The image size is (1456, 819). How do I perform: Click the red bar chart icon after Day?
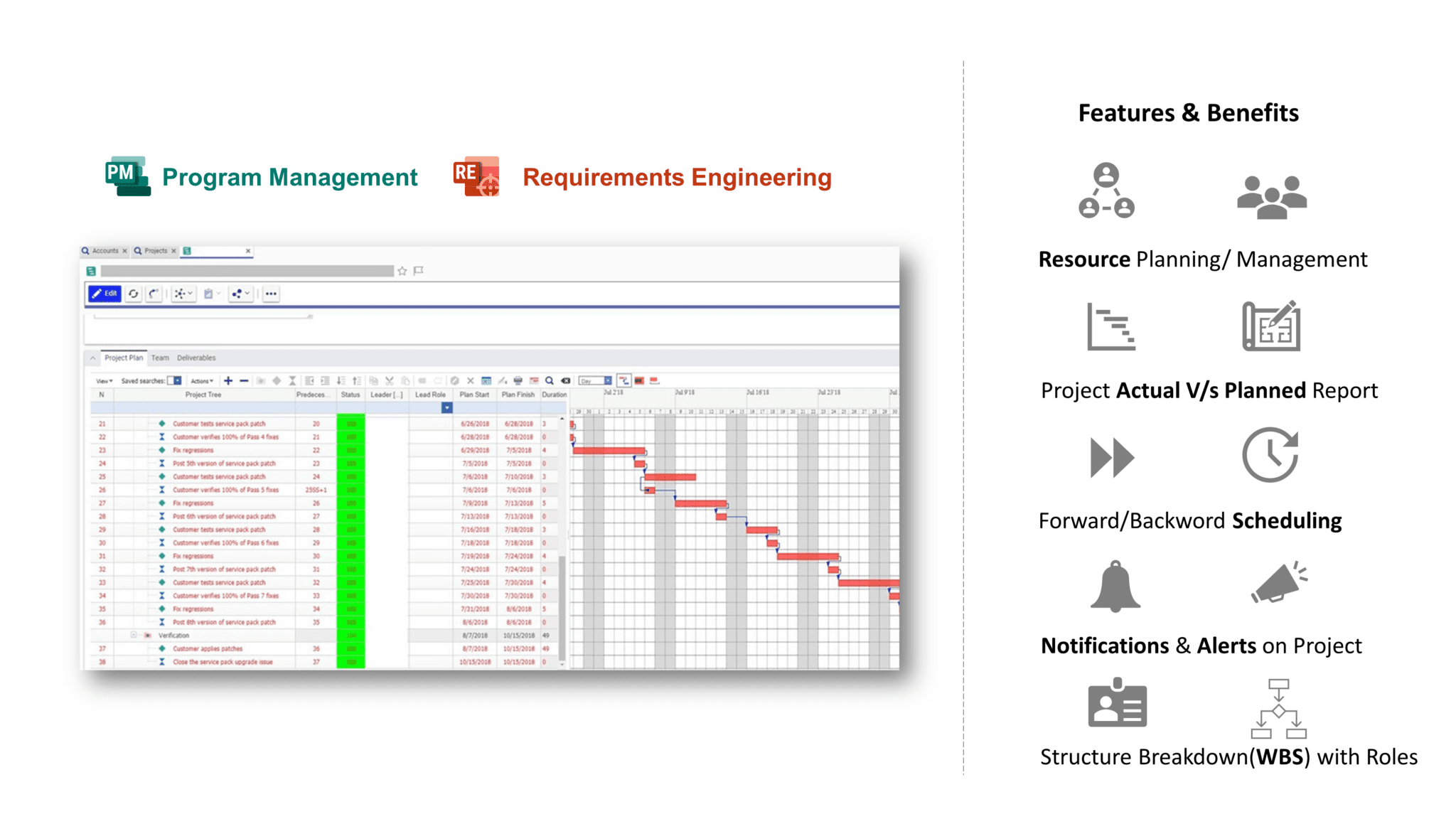coord(639,381)
